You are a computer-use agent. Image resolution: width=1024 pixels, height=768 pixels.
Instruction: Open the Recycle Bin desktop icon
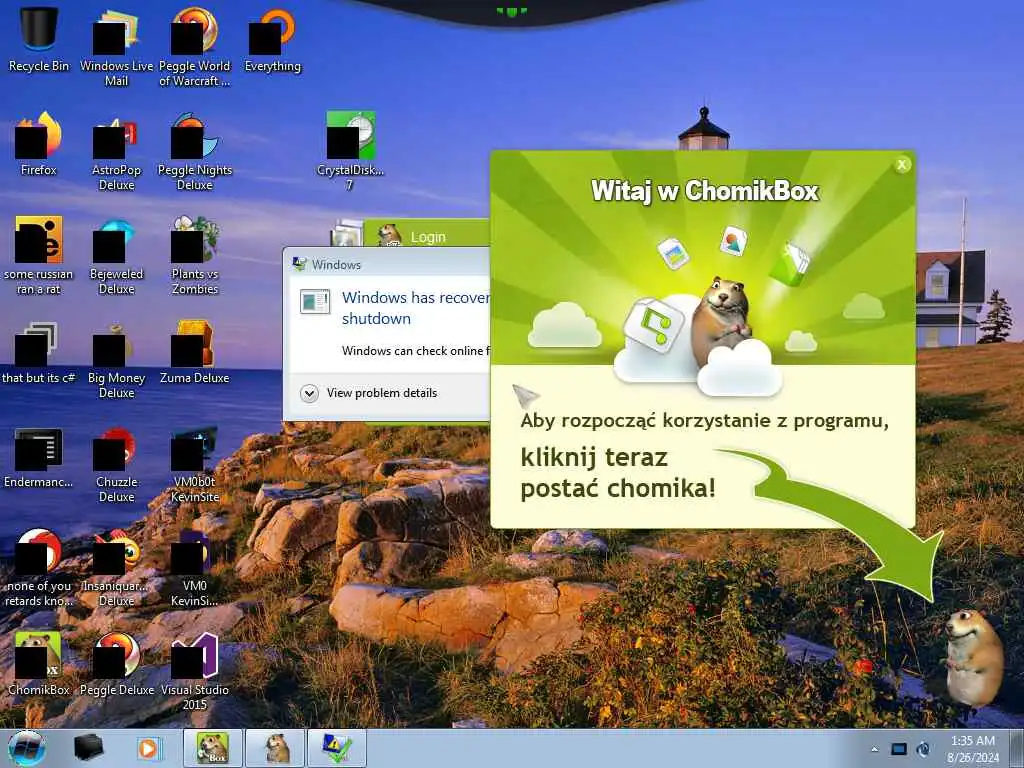pos(39,37)
